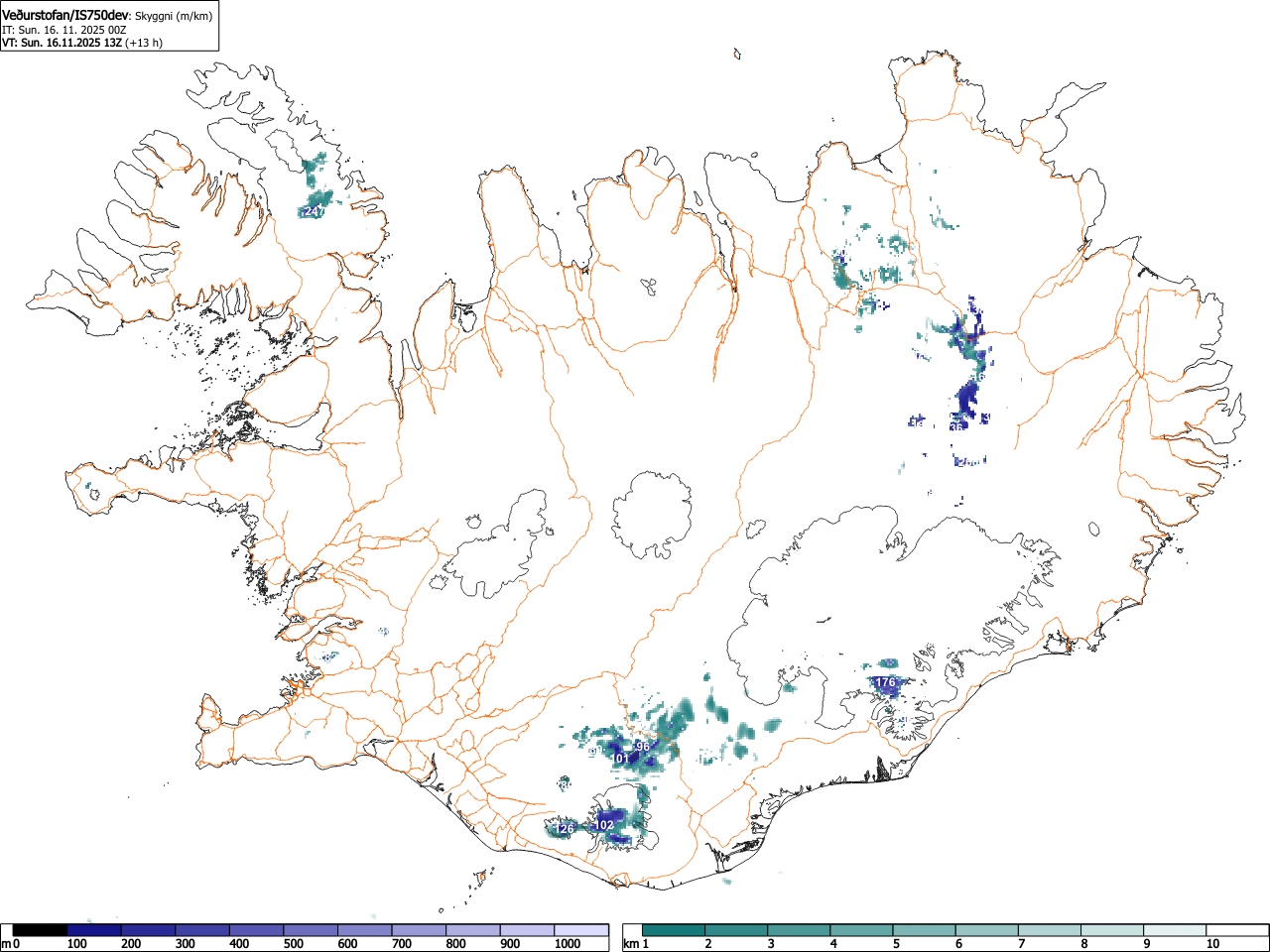1270x952 pixels.
Task: Click the 'km' unit label of the kilometre legend
Action: tap(631, 944)
